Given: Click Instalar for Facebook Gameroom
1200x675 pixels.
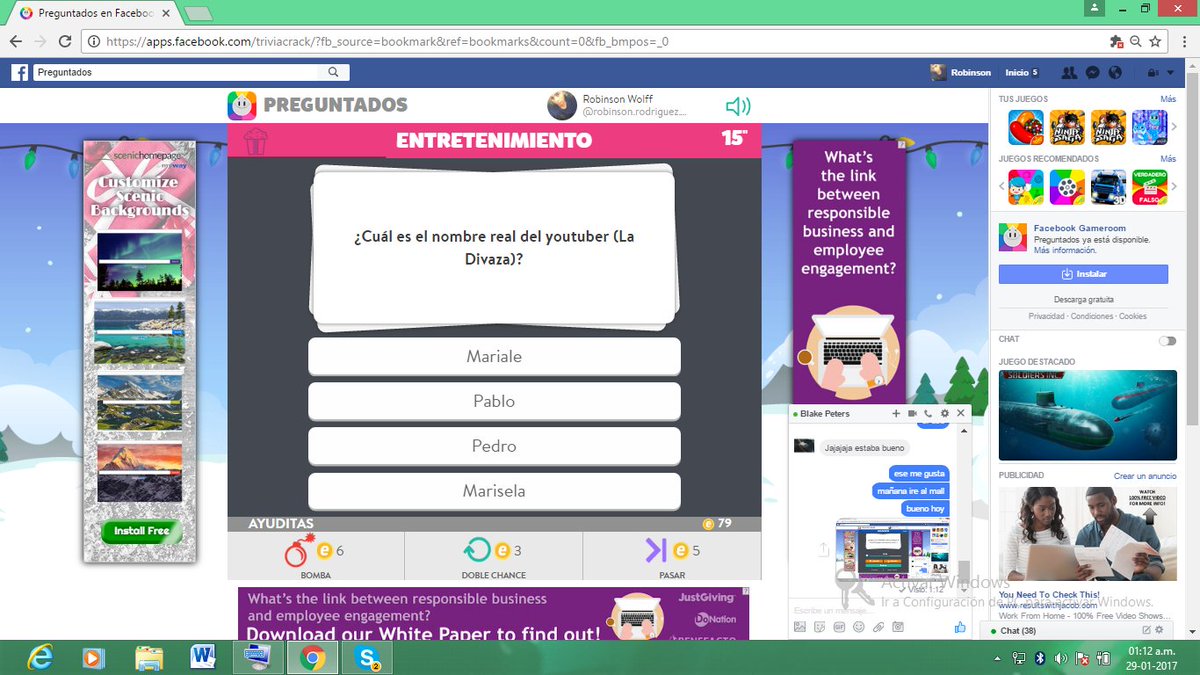Looking at the screenshot, I should [x=1083, y=274].
